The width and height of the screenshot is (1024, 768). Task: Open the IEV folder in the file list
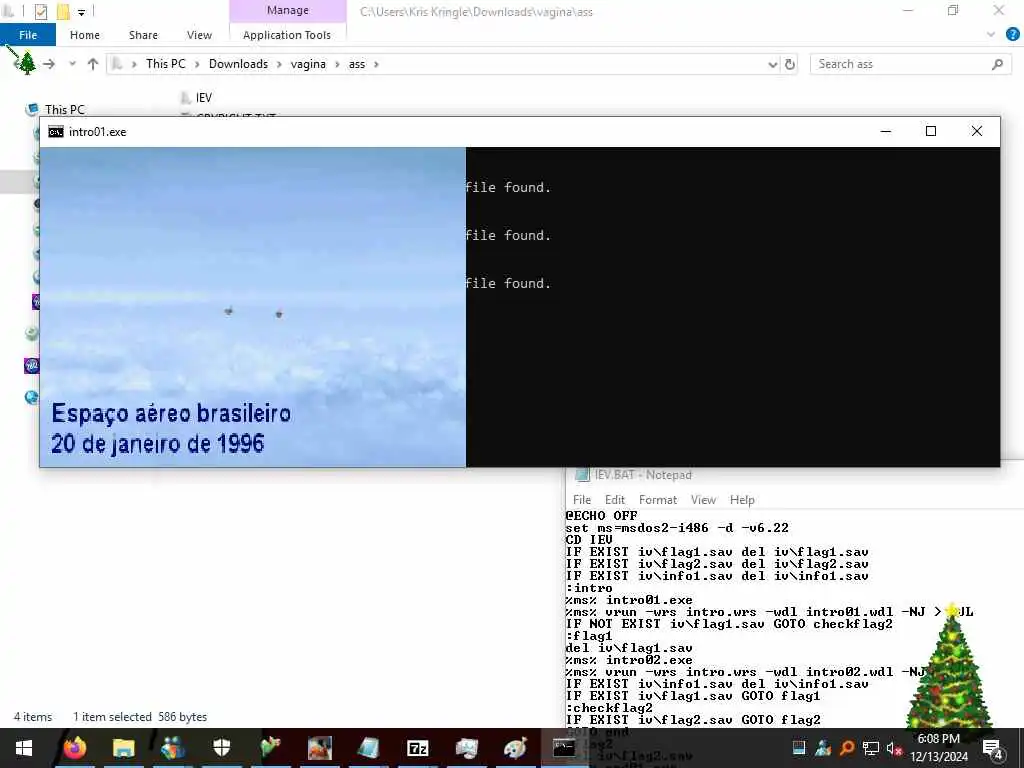click(x=204, y=98)
